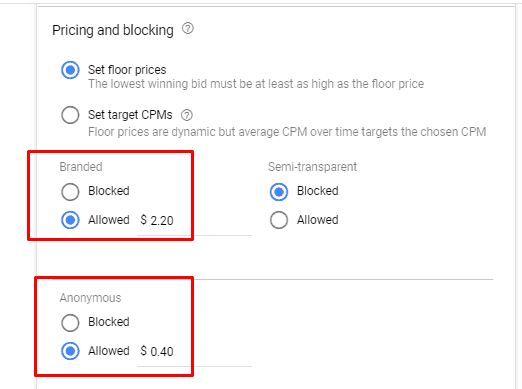Click the Pricing and blocking section heading

113,30
